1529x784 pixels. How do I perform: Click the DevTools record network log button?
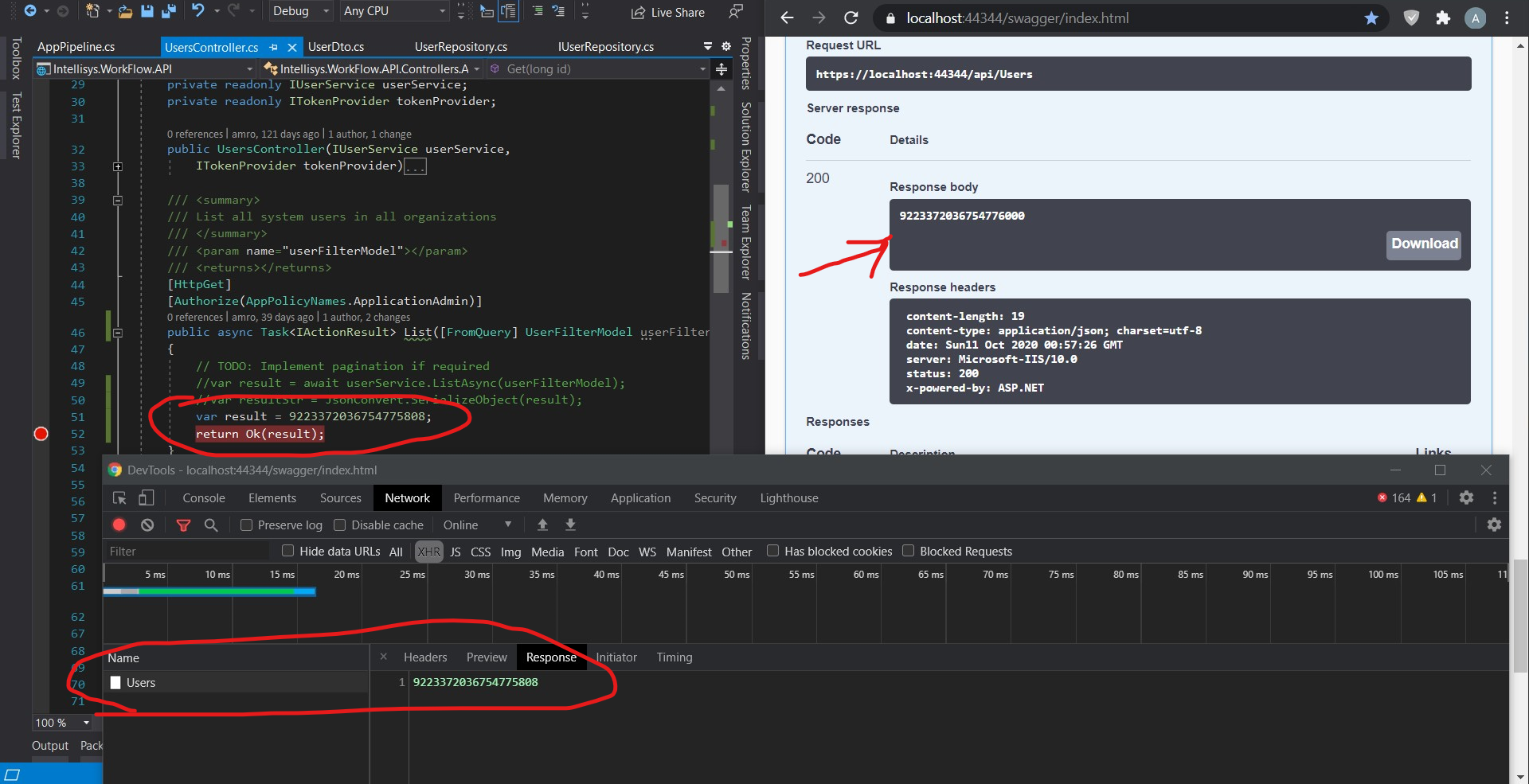(x=119, y=525)
